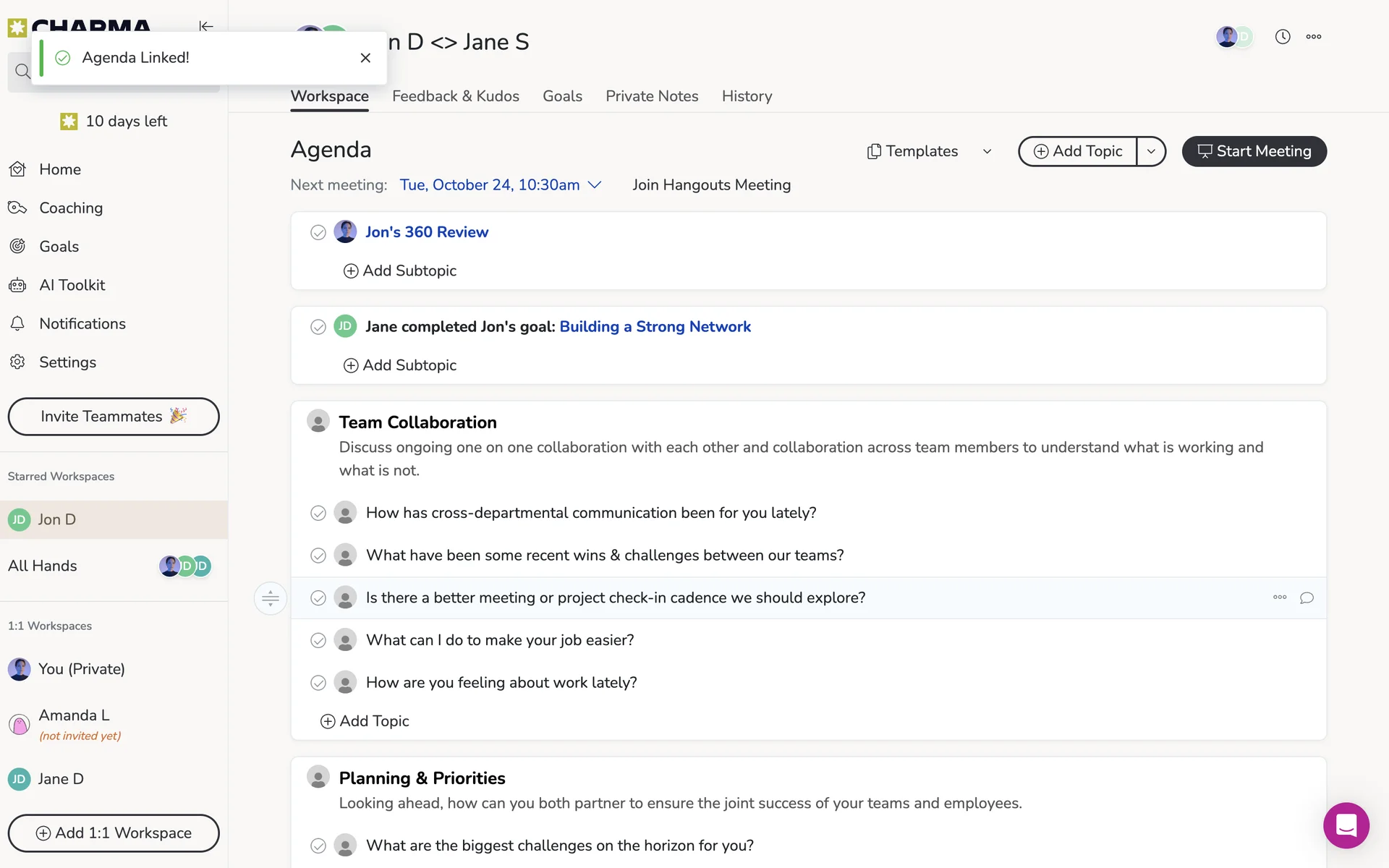1389x868 pixels.
Task: Open the Building a Strong Network goal link
Action: point(655,327)
